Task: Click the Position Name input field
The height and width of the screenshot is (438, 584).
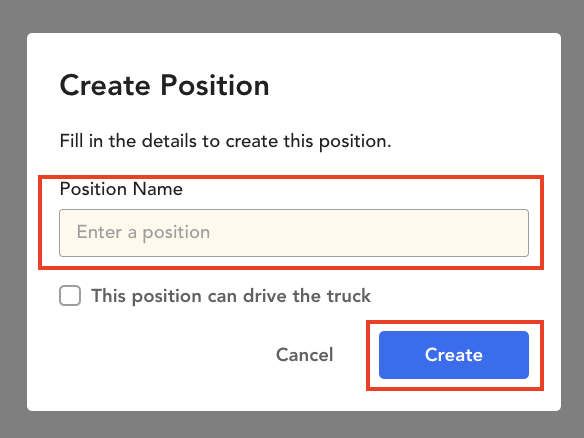Action: [294, 233]
